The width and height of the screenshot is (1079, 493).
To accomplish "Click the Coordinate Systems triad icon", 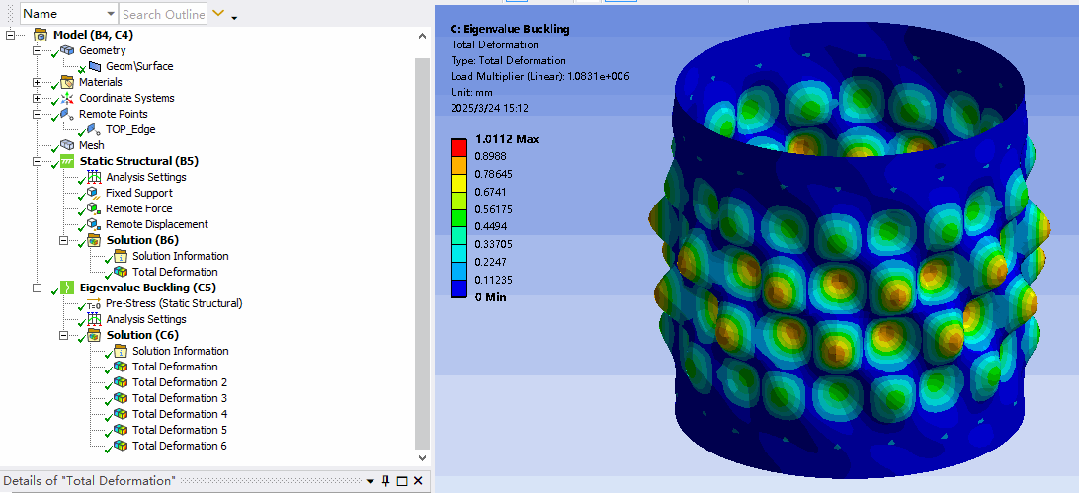I will pyautogui.click(x=67, y=98).
